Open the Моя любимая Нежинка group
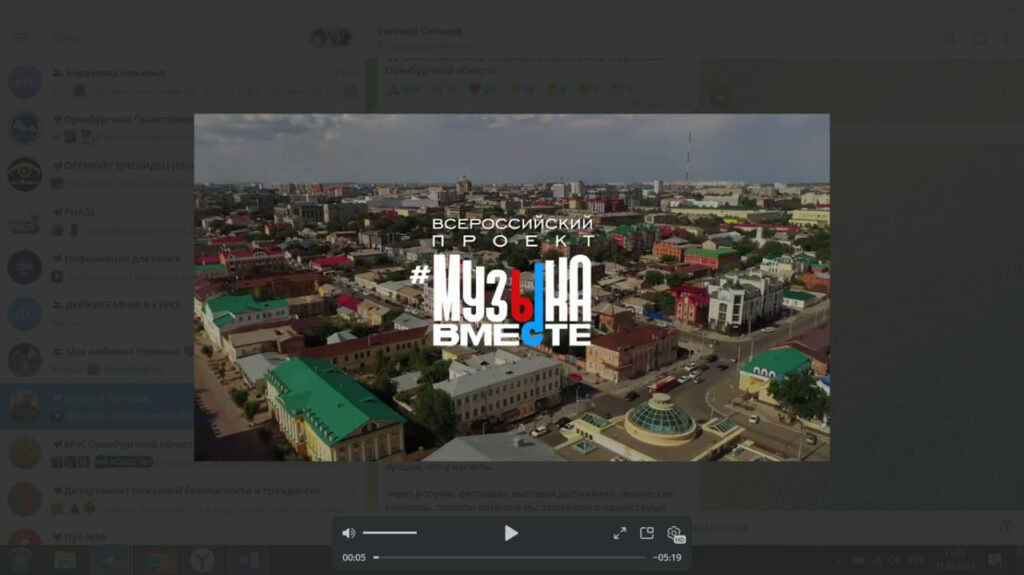Screen dimensions: 1024x575 tap(98, 360)
